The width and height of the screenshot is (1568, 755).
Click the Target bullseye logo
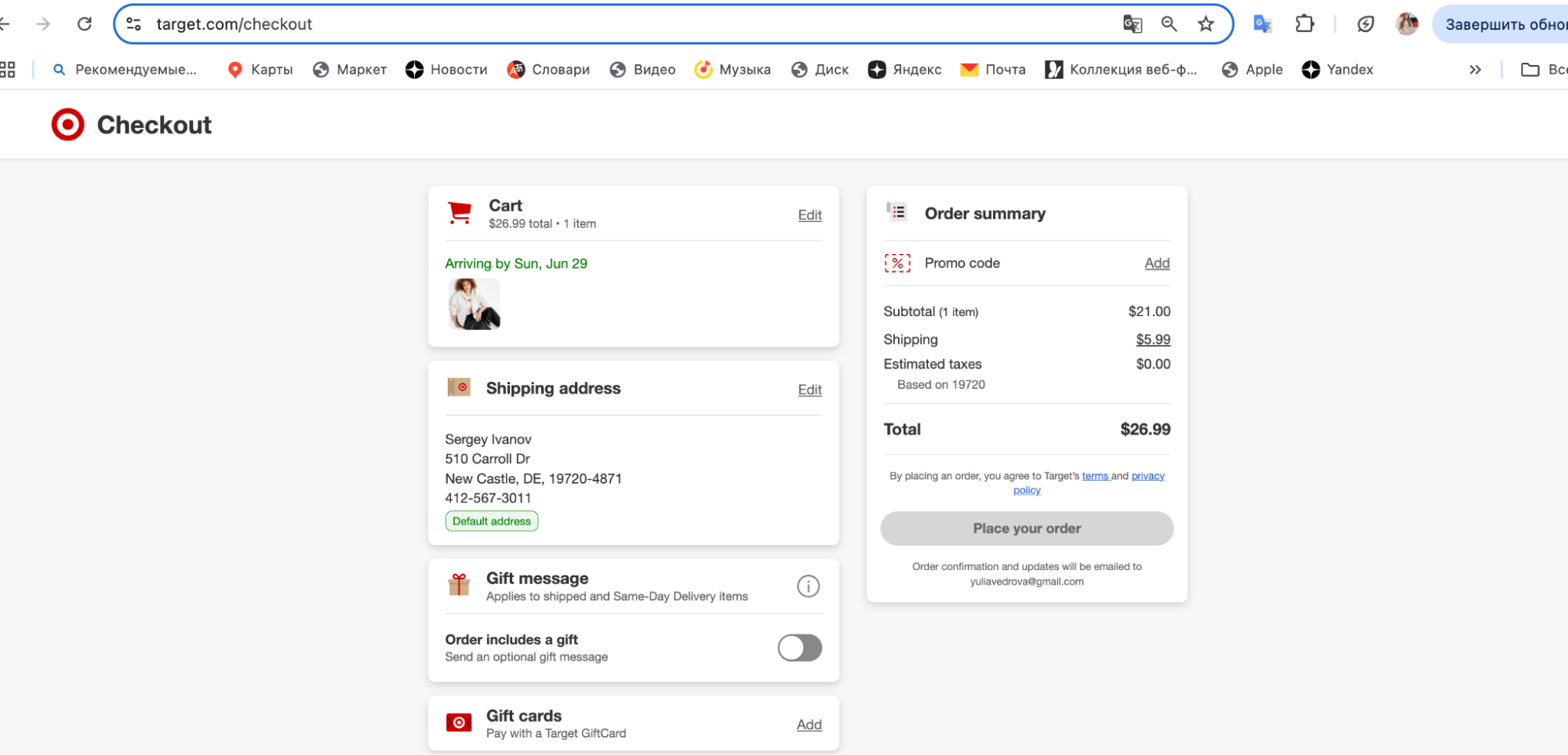67,125
